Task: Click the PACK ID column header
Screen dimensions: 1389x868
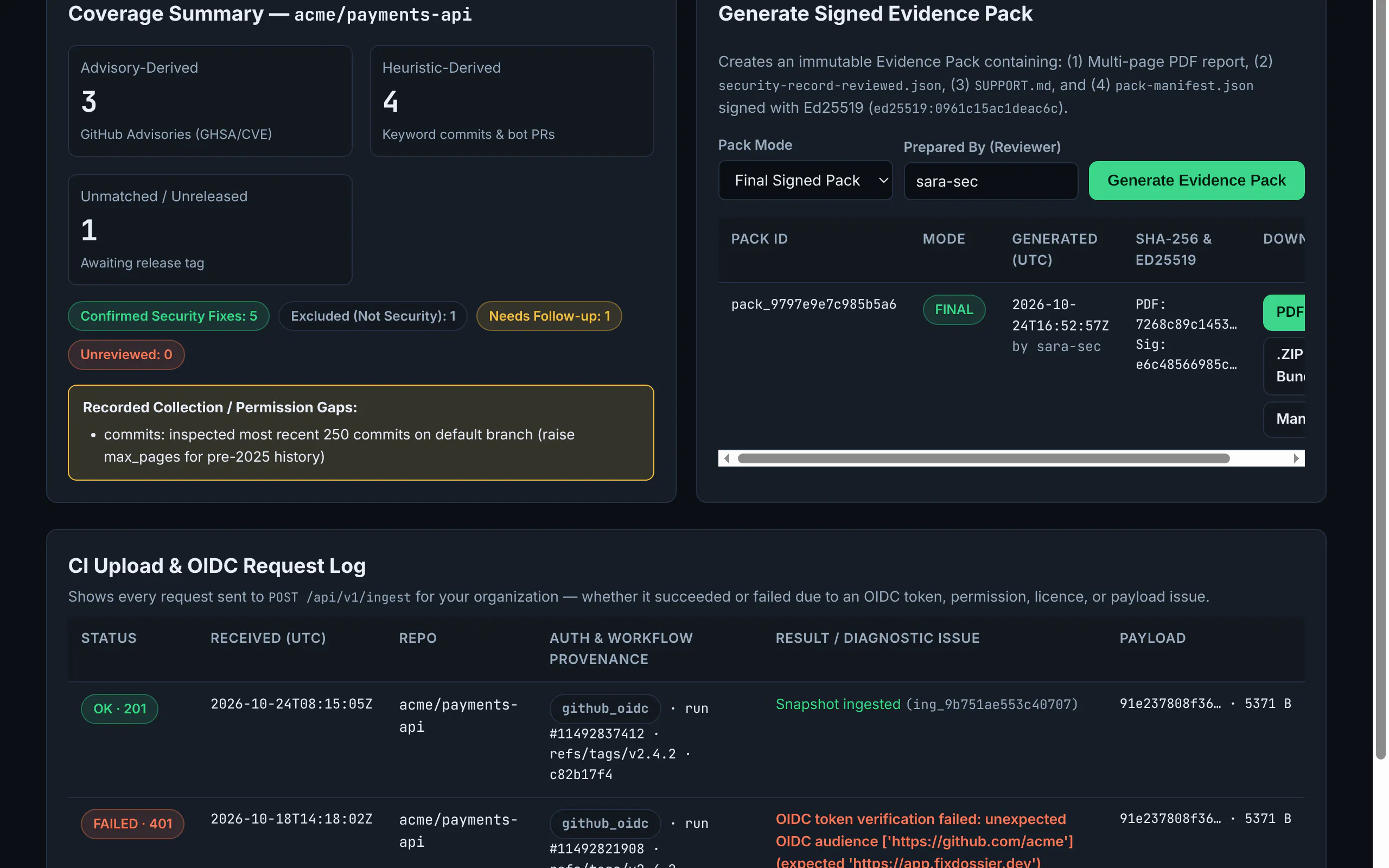Action: 760,239
